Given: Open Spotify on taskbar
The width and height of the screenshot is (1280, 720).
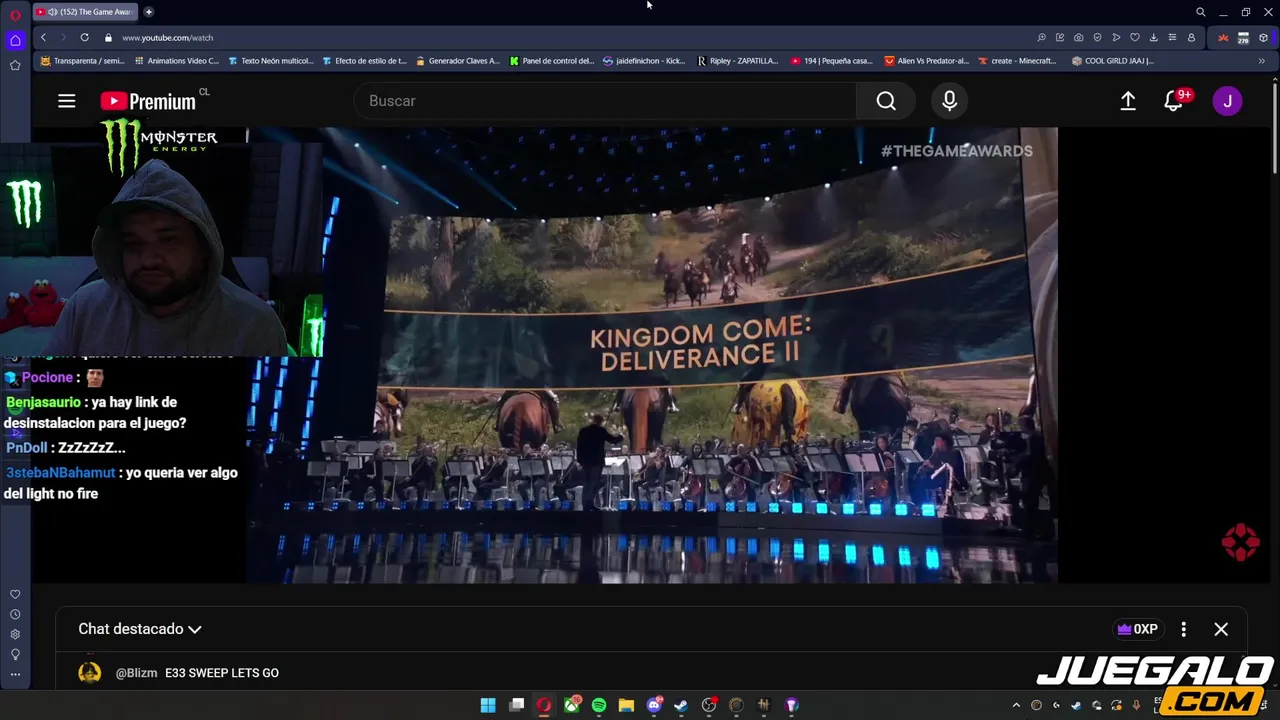Looking at the screenshot, I should coord(599,705).
